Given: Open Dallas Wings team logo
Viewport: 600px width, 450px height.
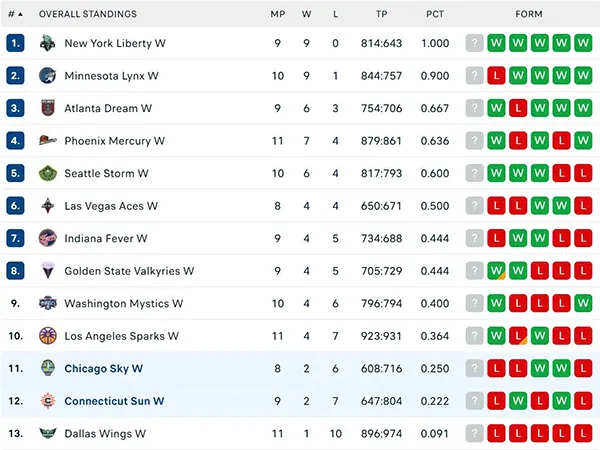Looking at the screenshot, I should click(x=48, y=434).
